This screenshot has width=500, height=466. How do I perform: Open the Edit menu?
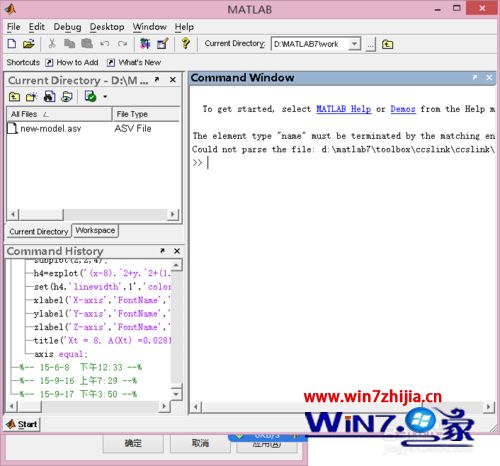[36, 27]
